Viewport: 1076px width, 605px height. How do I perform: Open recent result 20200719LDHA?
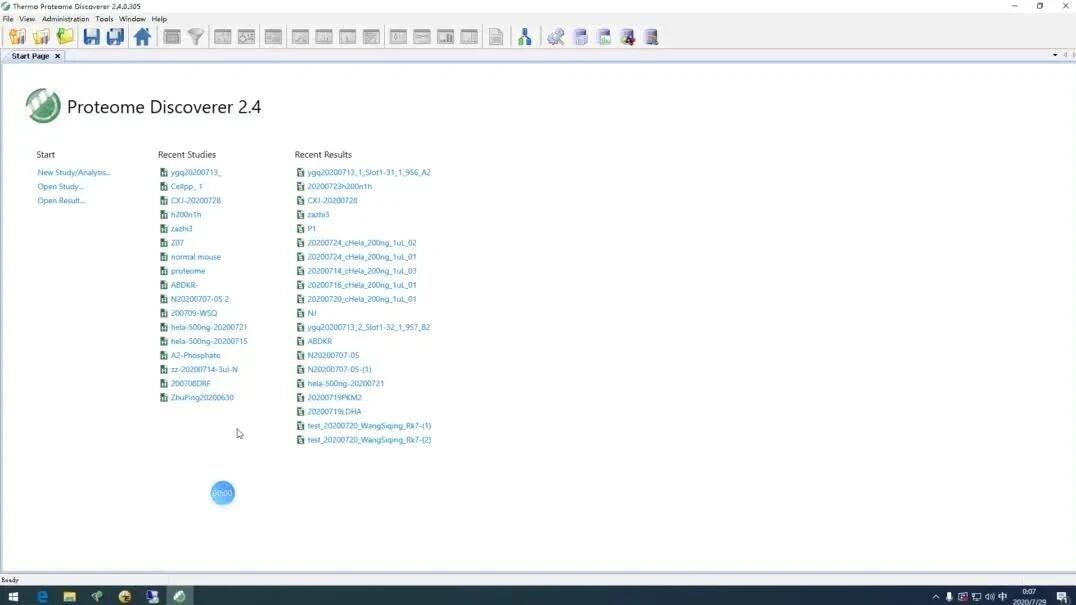[334, 412]
